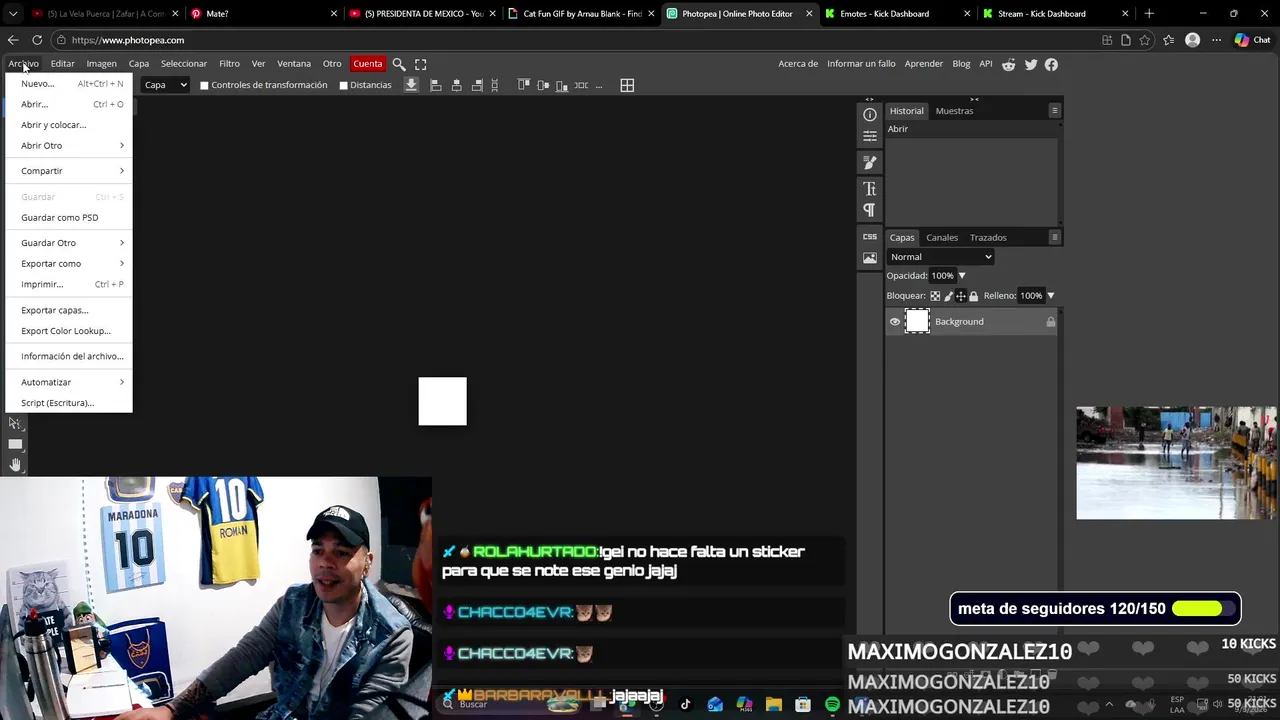Click the Opacidad 100% value field
1280x720 pixels.
[x=942, y=276]
